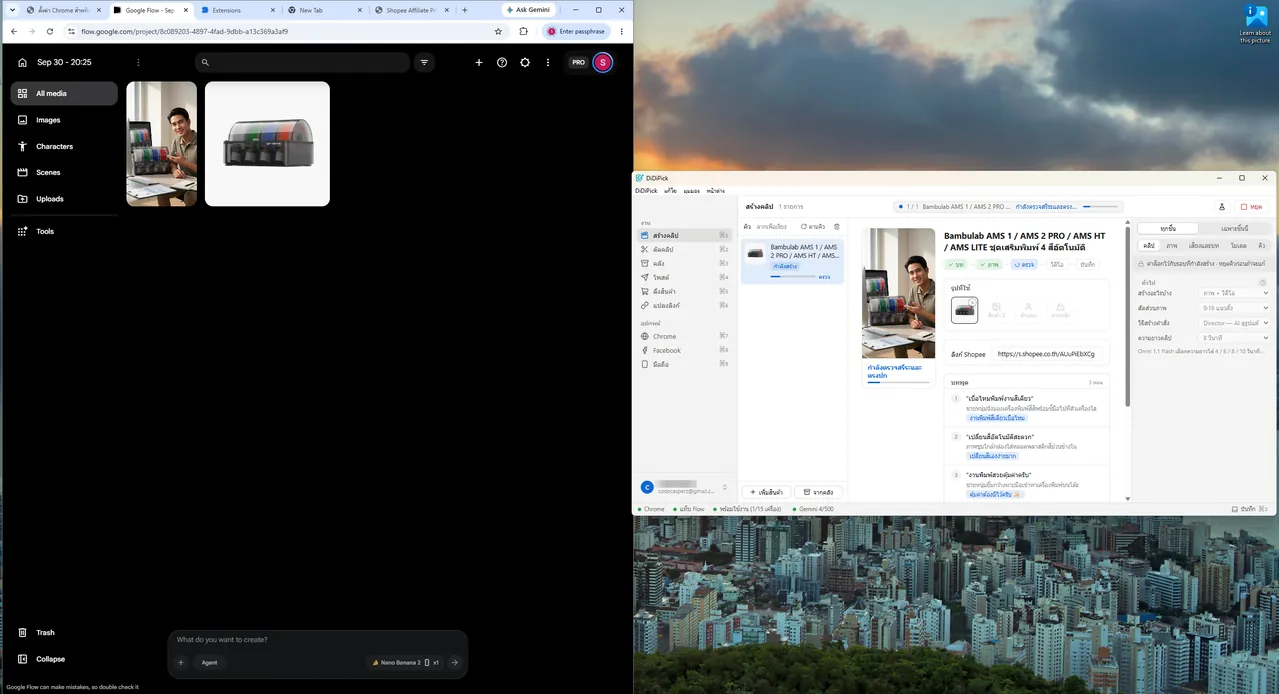This screenshot has height=694, width=1279.
Task: Open โพสต์ send item in DiDiPick sidebar
Action: (687, 277)
